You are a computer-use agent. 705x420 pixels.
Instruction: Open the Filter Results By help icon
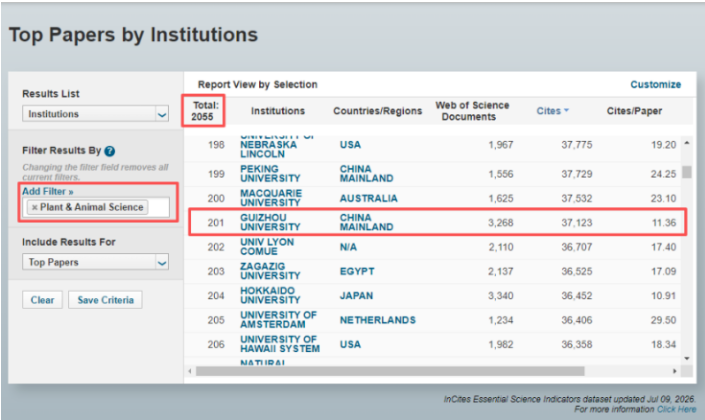(109, 151)
